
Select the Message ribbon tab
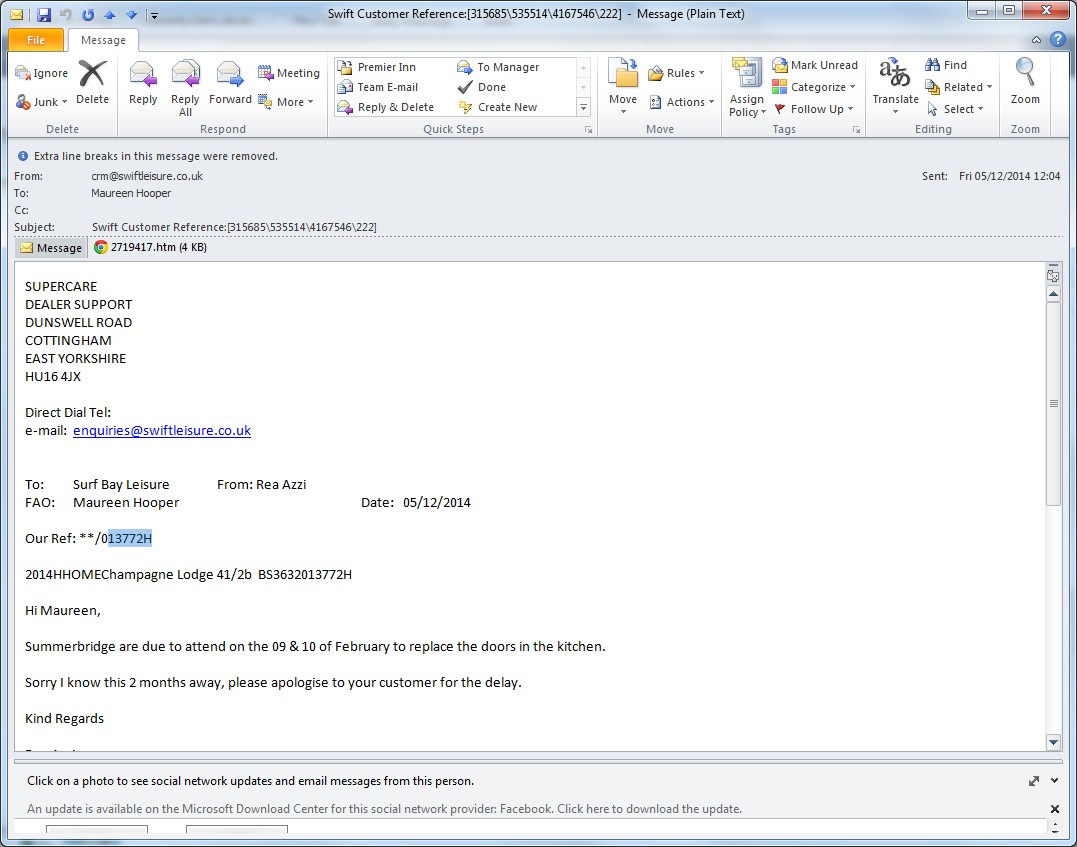pyautogui.click(x=103, y=40)
